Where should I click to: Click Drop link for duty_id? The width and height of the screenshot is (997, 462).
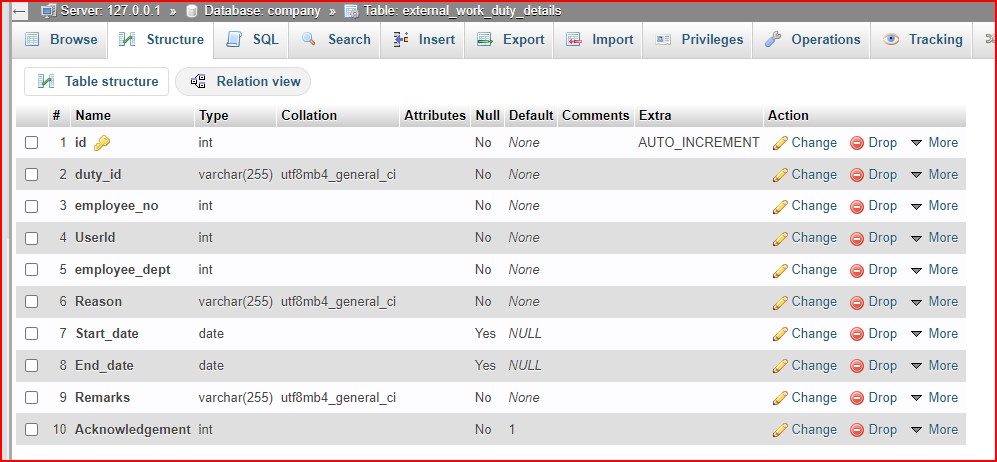click(873, 175)
